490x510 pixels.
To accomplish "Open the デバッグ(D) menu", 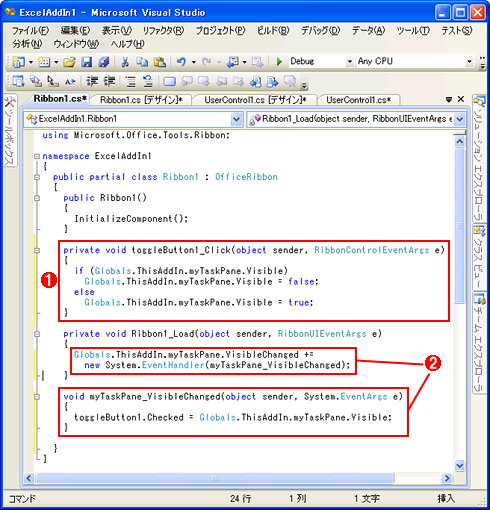I will click(x=320, y=31).
